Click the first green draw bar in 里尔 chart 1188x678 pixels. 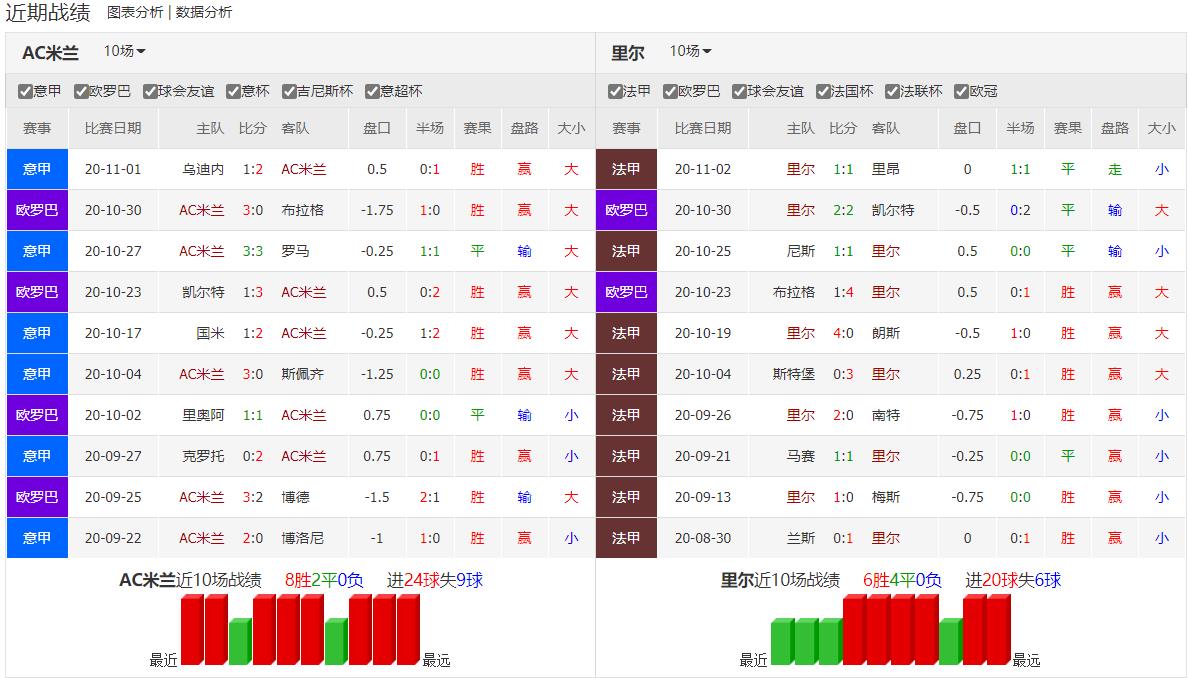782,642
